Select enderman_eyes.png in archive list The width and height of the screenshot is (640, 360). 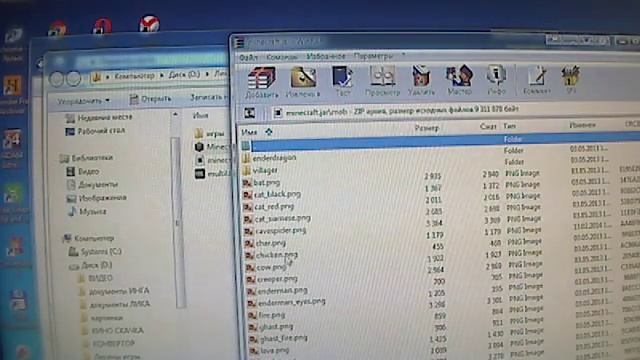287,303
